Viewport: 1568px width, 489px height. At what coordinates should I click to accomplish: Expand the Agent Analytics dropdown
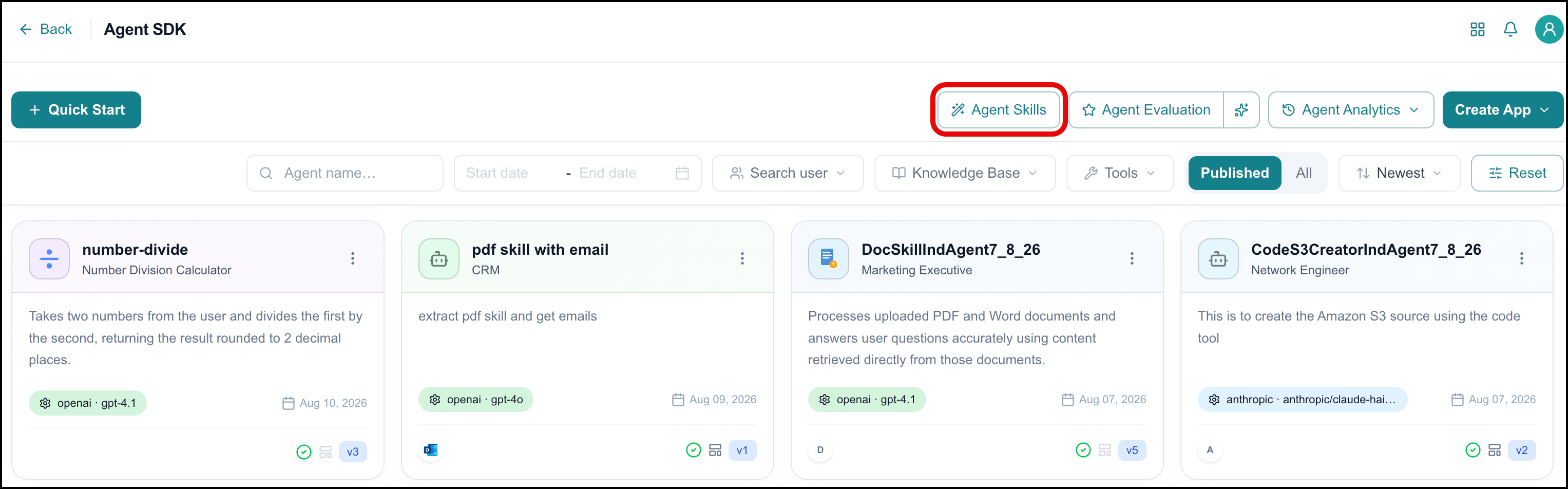(x=1351, y=109)
